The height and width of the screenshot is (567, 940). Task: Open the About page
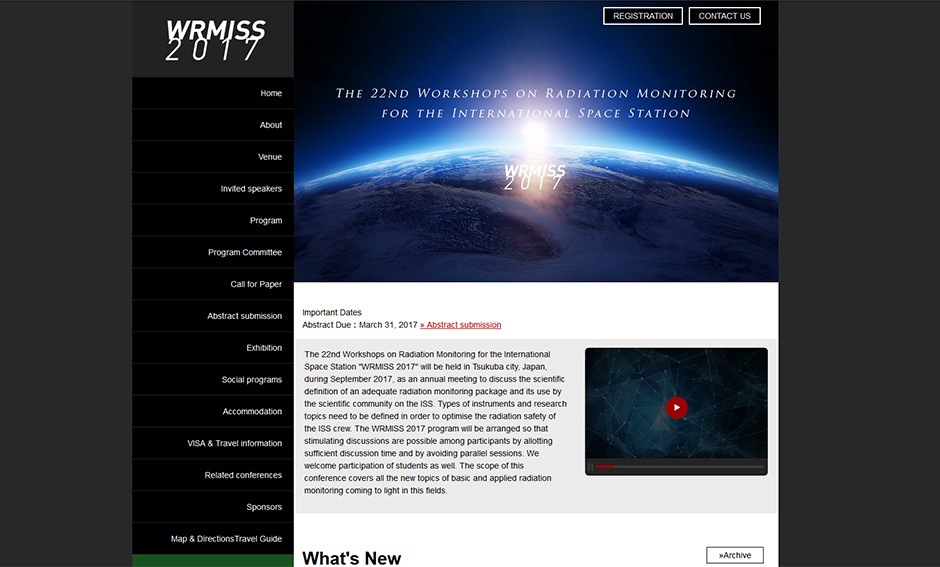tap(213, 125)
